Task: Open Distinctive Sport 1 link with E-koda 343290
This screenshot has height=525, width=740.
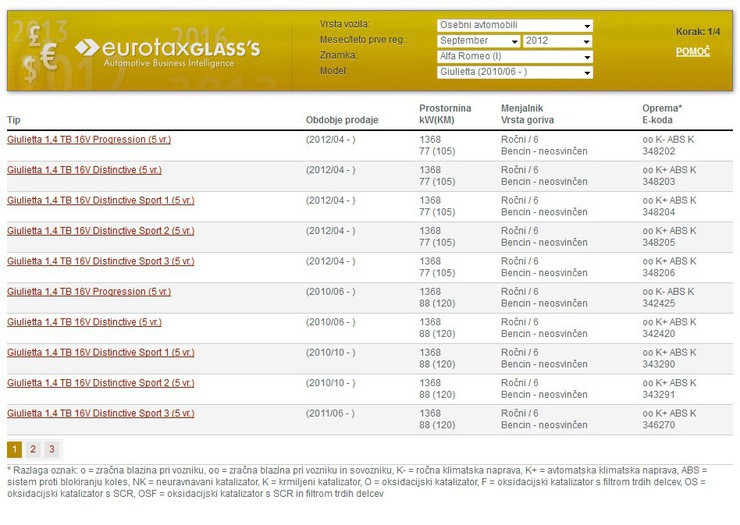Action: (101, 353)
